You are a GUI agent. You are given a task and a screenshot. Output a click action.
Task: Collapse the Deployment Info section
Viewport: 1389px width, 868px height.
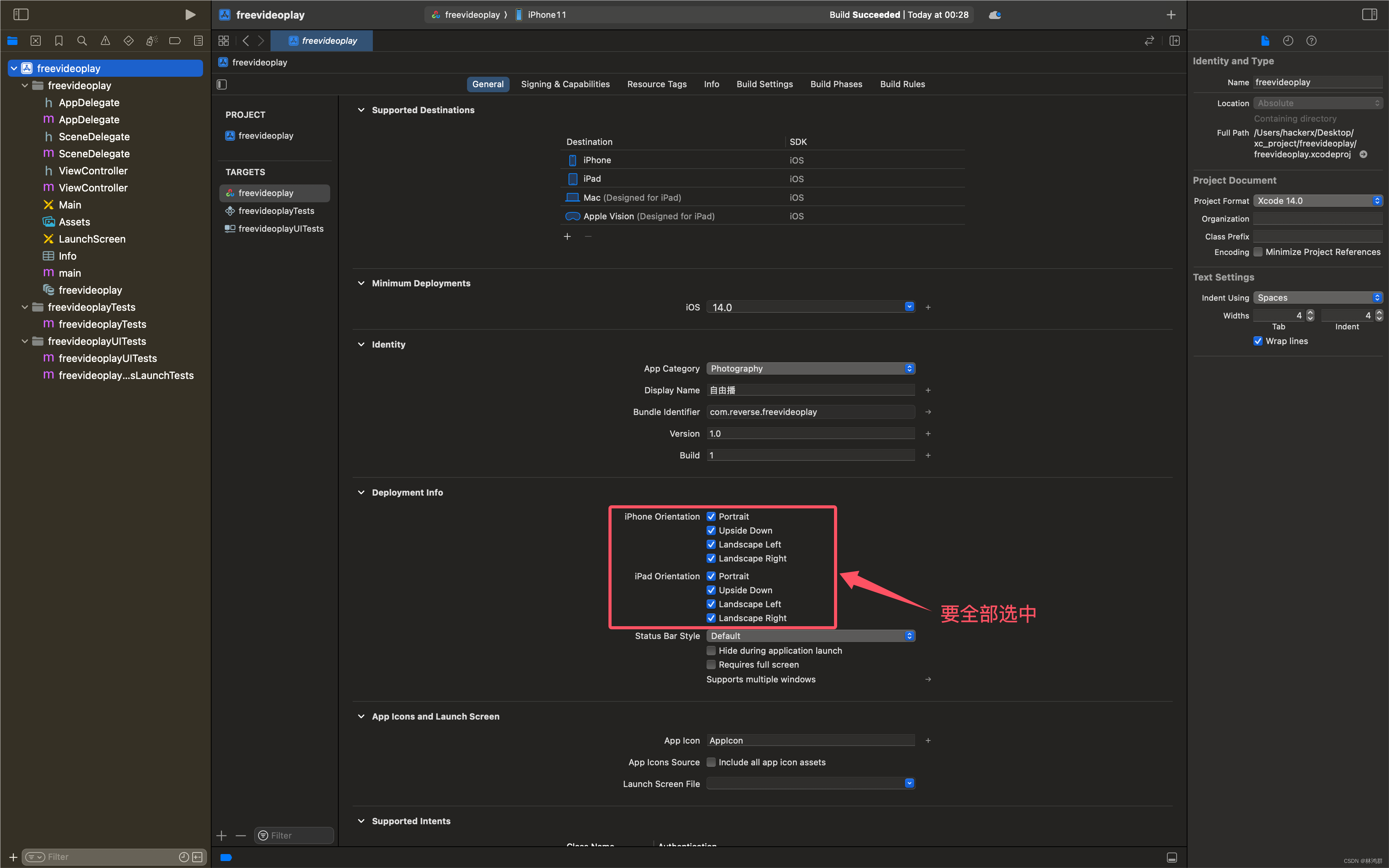tap(361, 493)
